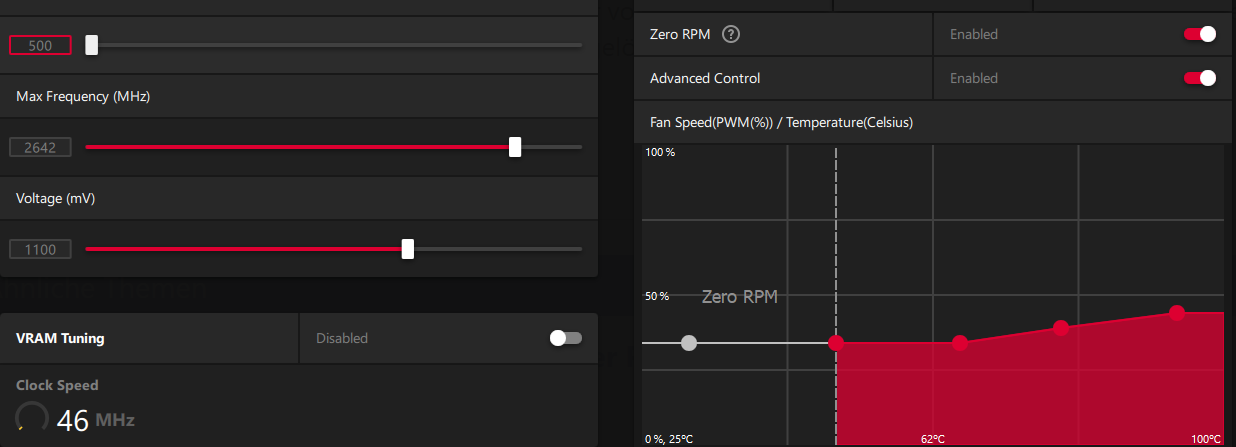Click the Zero RPM setting label
1236x447 pixels.
pyautogui.click(x=680, y=34)
